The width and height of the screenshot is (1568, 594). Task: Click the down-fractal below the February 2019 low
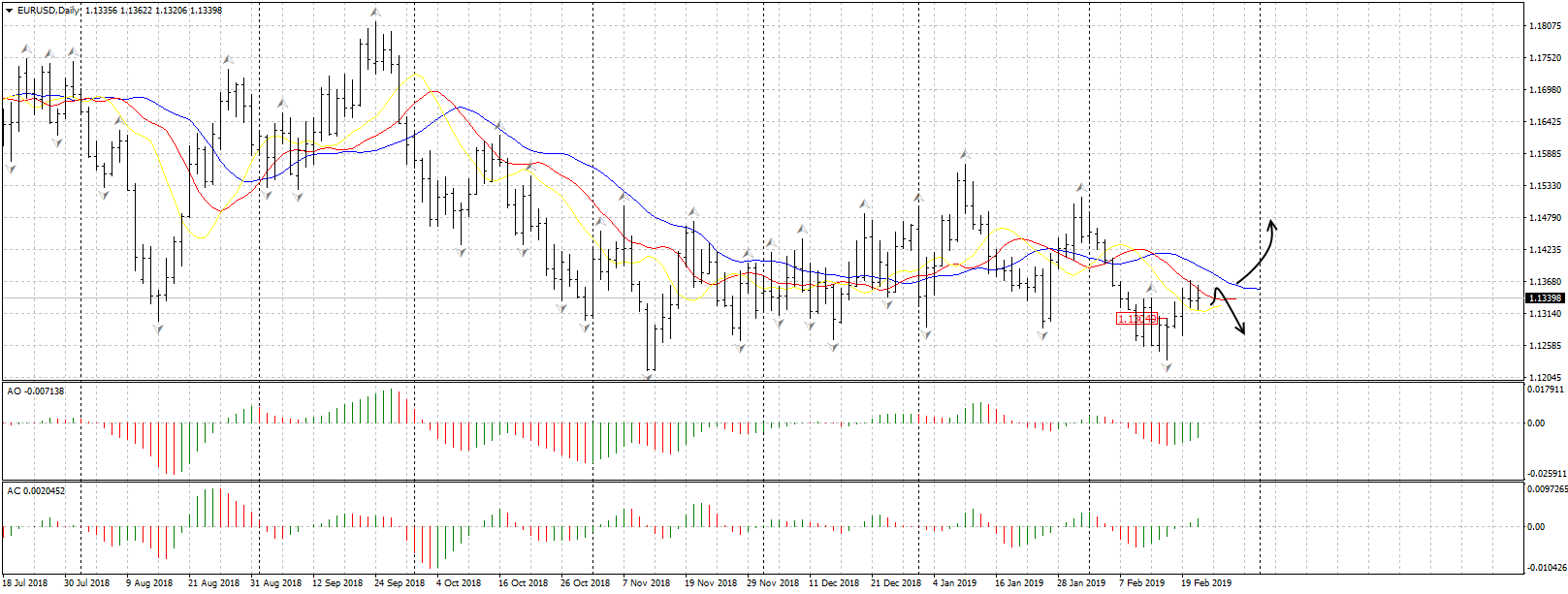click(x=1167, y=367)
